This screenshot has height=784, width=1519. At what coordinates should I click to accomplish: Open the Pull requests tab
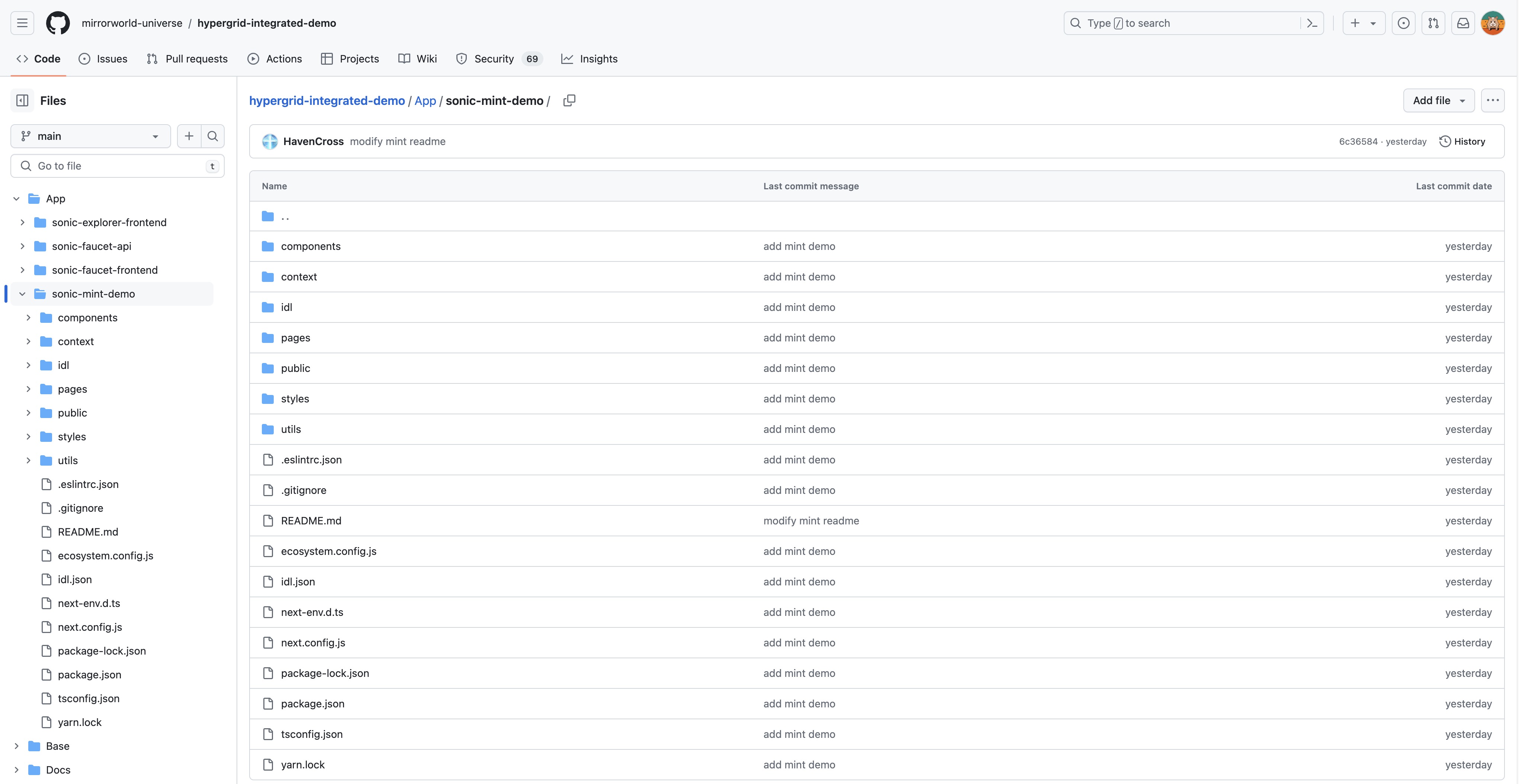click(187, 59)
